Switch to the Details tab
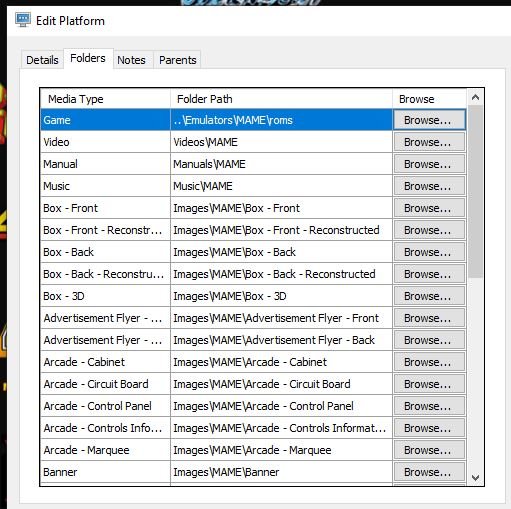511x509 pixels. (x=42, y=60)
